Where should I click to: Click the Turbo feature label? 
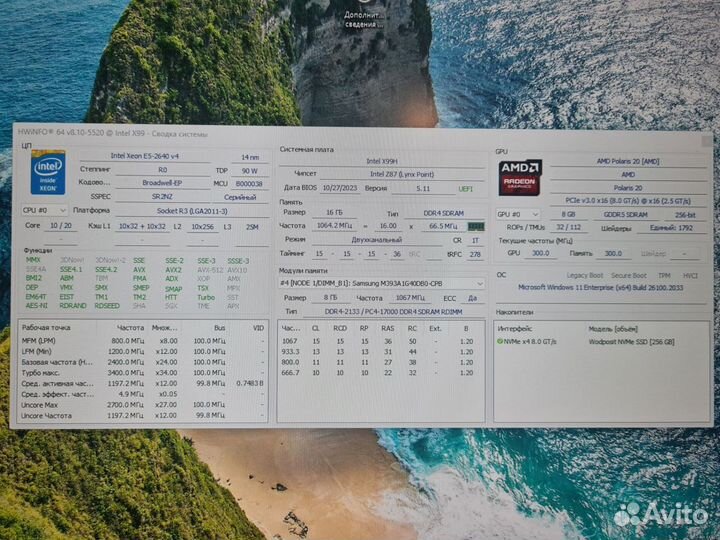pos(206,298)
